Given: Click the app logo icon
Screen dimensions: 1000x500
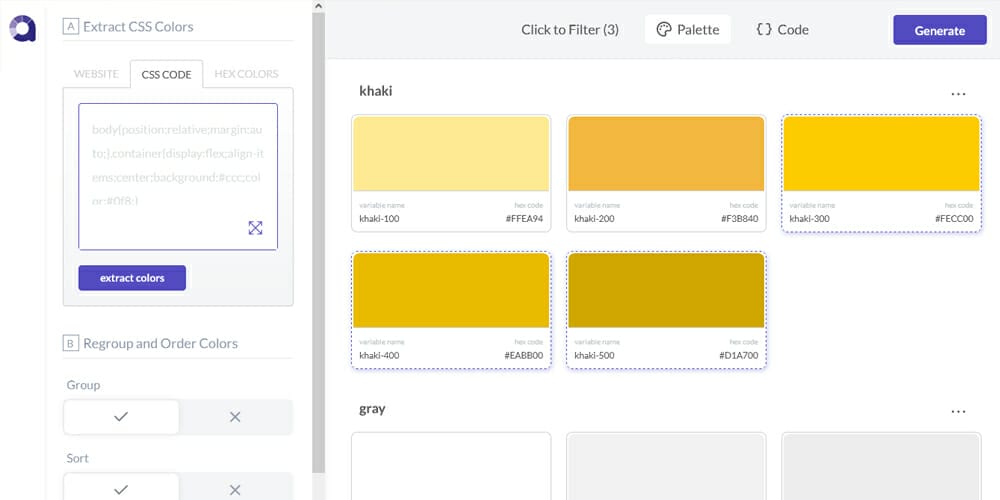Looking at the screenshot, I should click(x=22, y=28).
